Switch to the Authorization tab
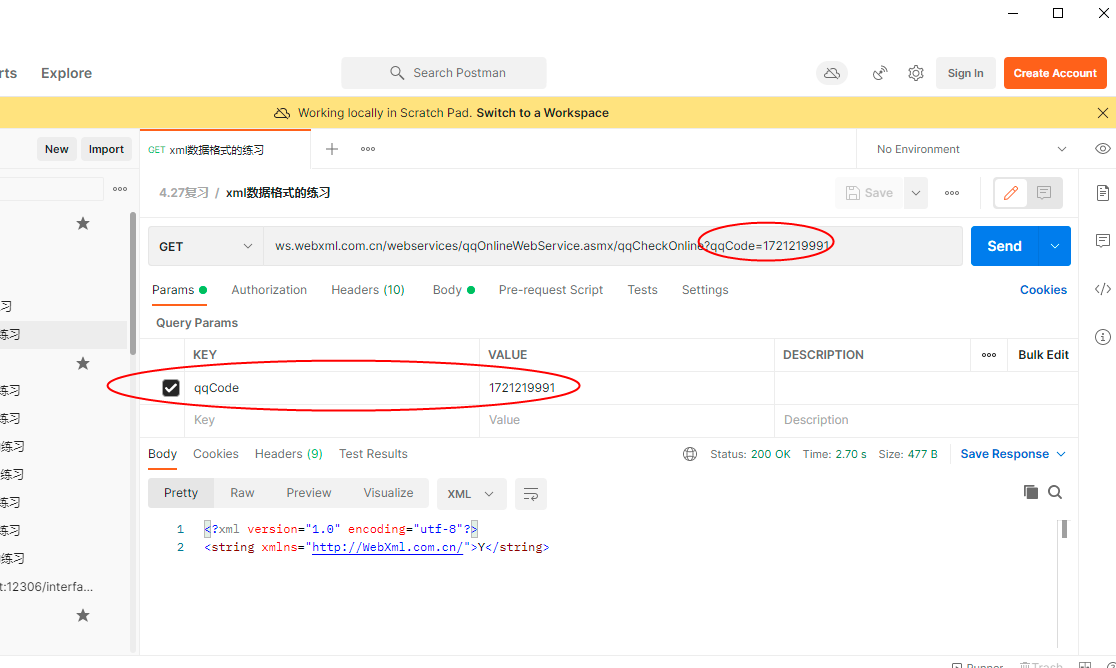 point(269,290)
